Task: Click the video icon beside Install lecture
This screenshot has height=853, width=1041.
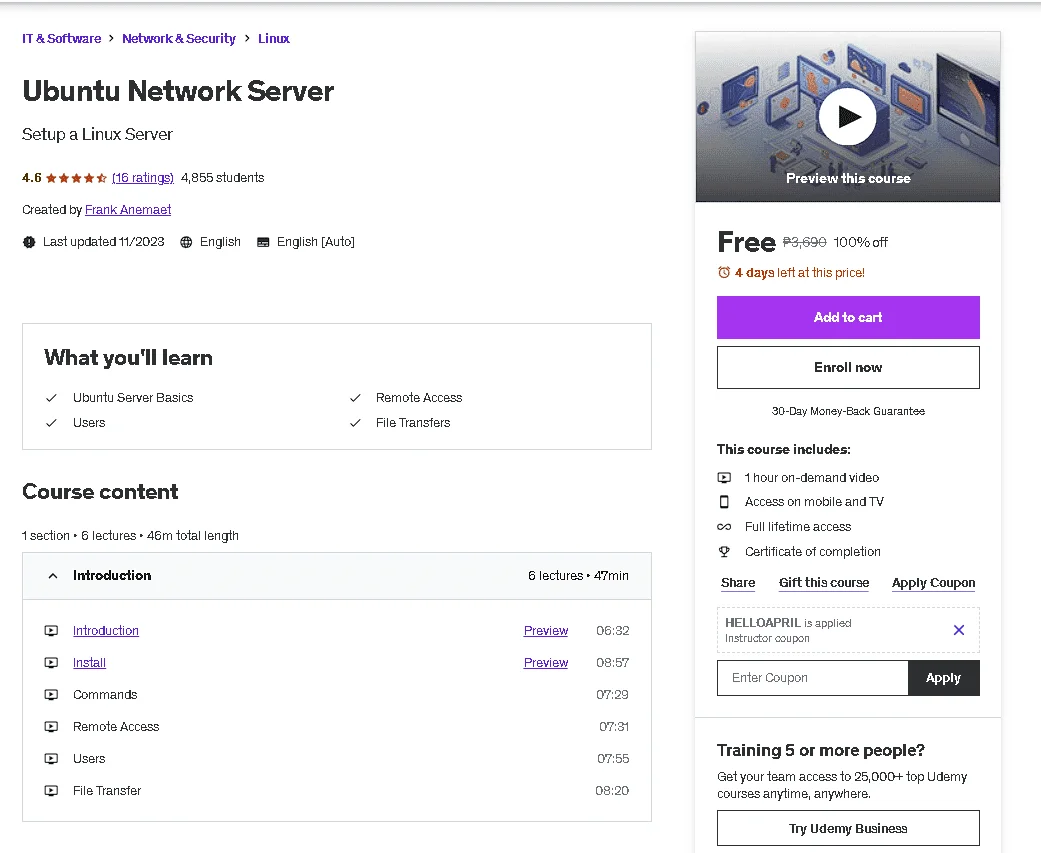Action: click(51, 662)
